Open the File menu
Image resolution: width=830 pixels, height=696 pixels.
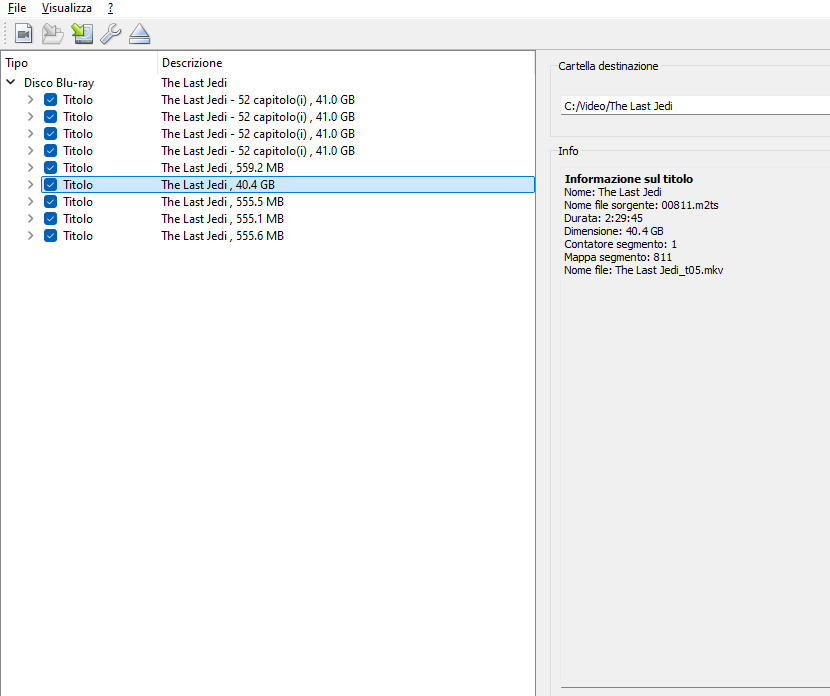click(17, 8)
